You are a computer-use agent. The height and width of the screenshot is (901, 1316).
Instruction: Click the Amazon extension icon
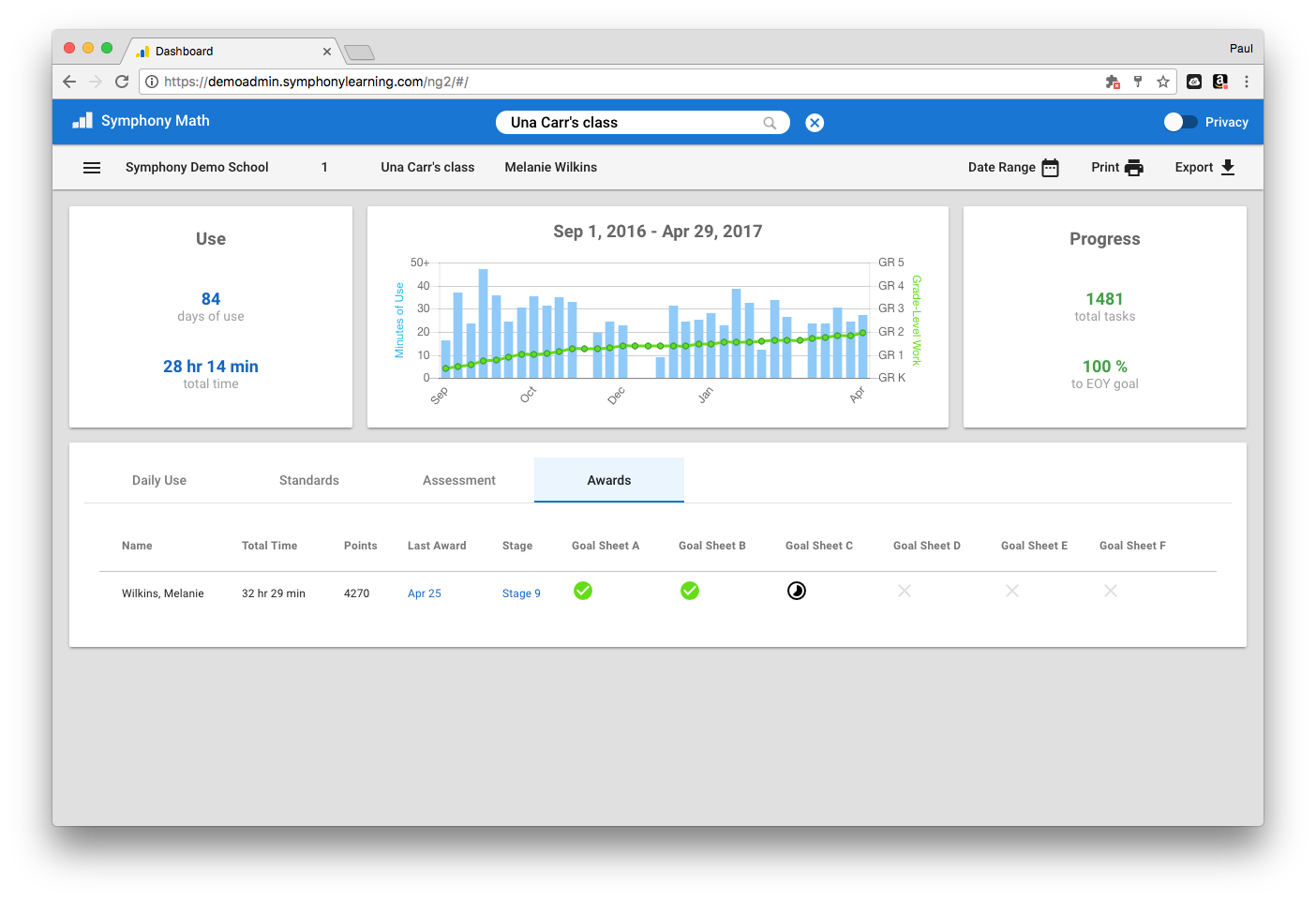[1220, 82]
